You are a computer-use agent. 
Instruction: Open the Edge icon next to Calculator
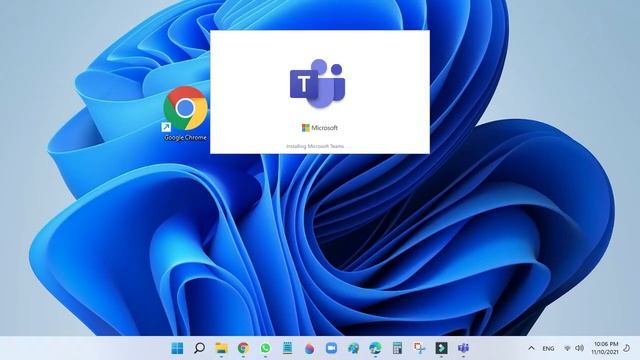(x=376, y=348)
